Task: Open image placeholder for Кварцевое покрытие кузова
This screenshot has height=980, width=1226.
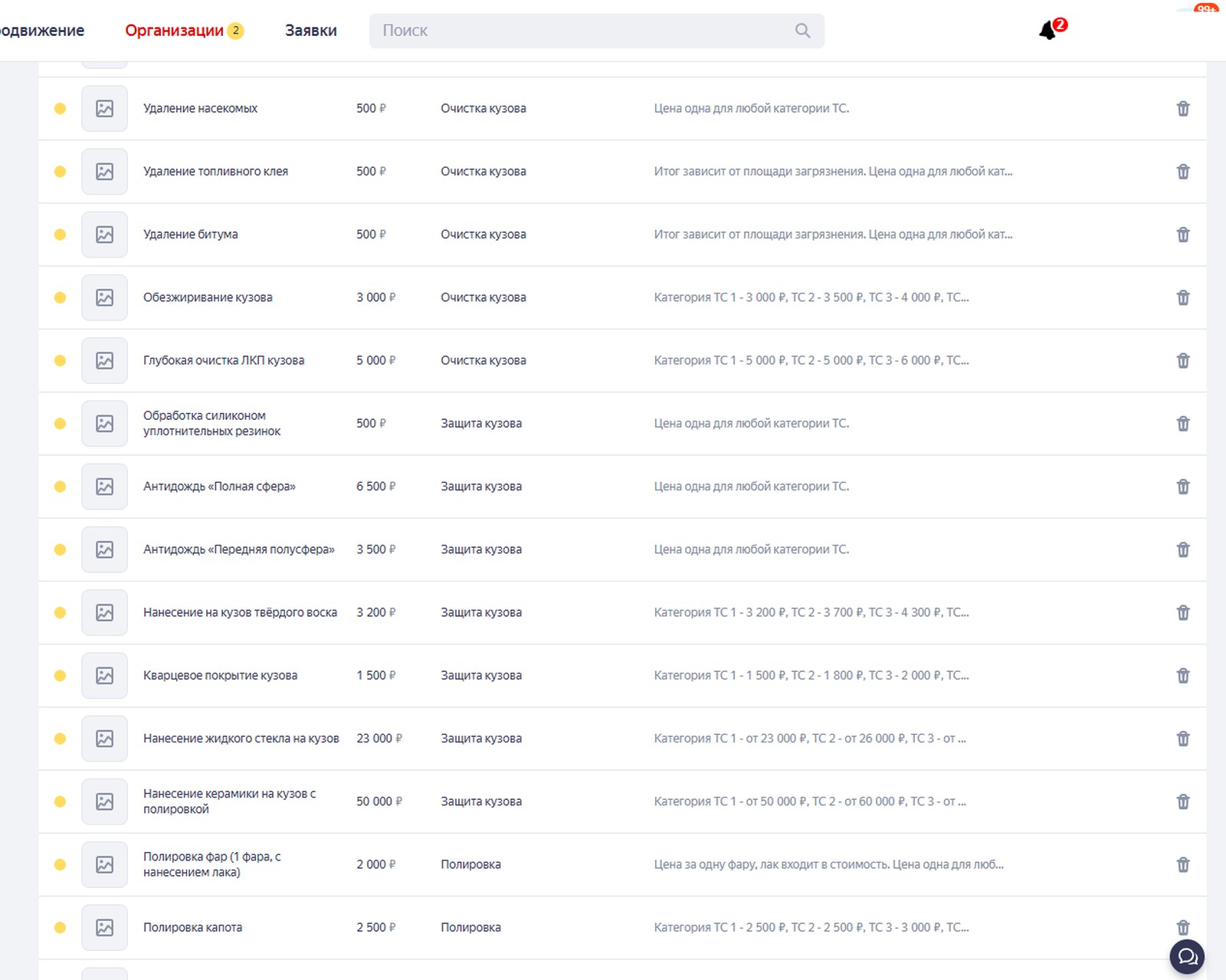Action: click(x=104, y=675)
